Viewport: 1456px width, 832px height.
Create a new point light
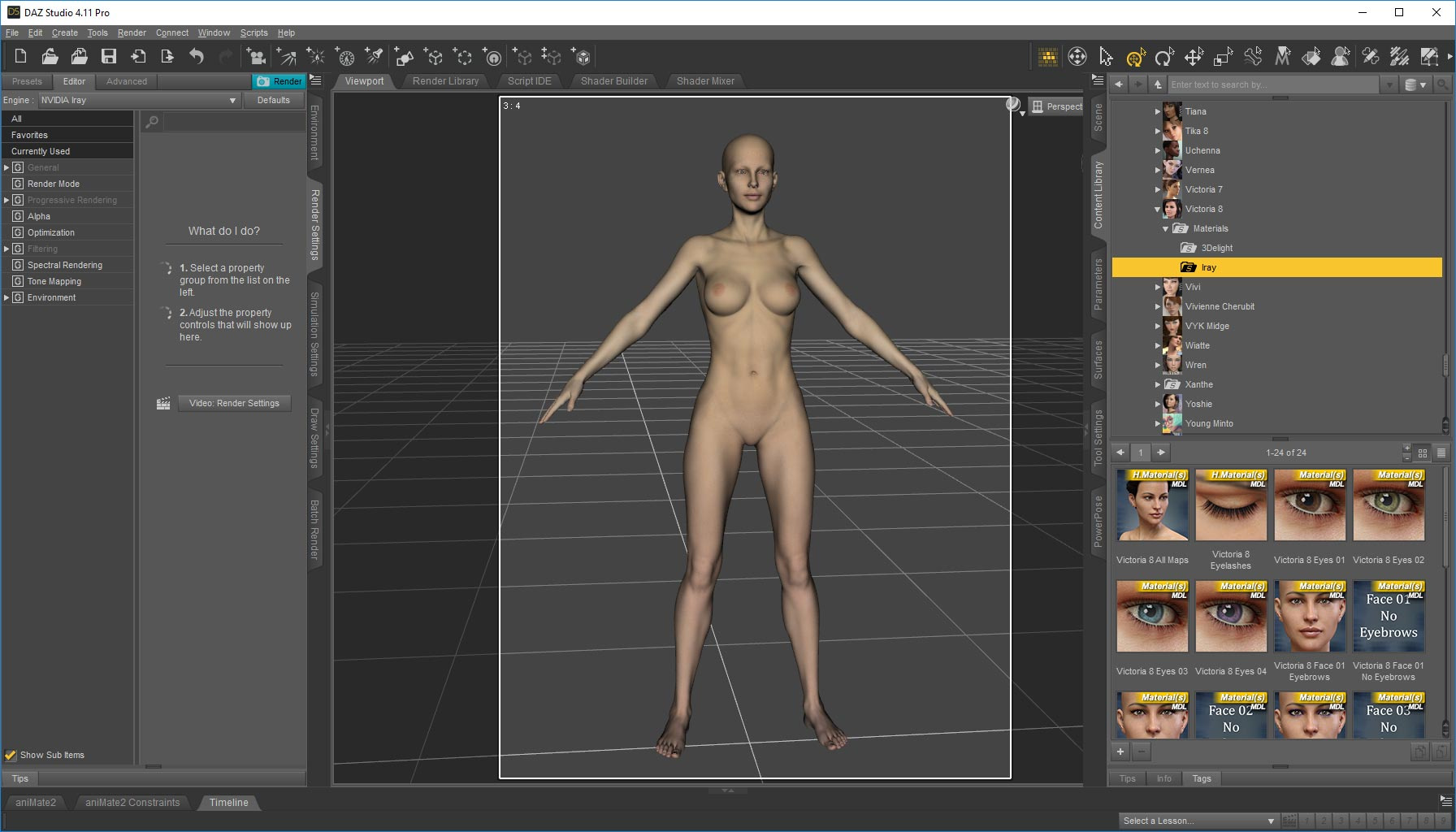(x=315, y=56)
